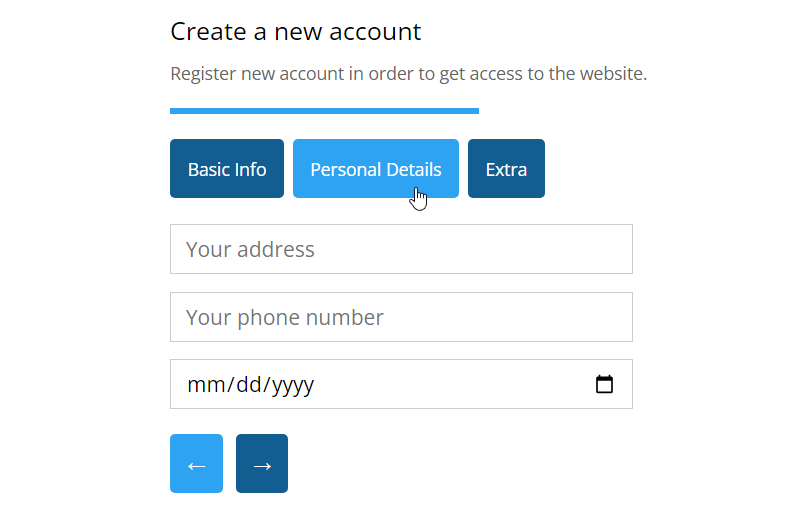This screenshot has width=800, height=520.
Task: Click the word "Register" in the description
Action: [203, 74]
